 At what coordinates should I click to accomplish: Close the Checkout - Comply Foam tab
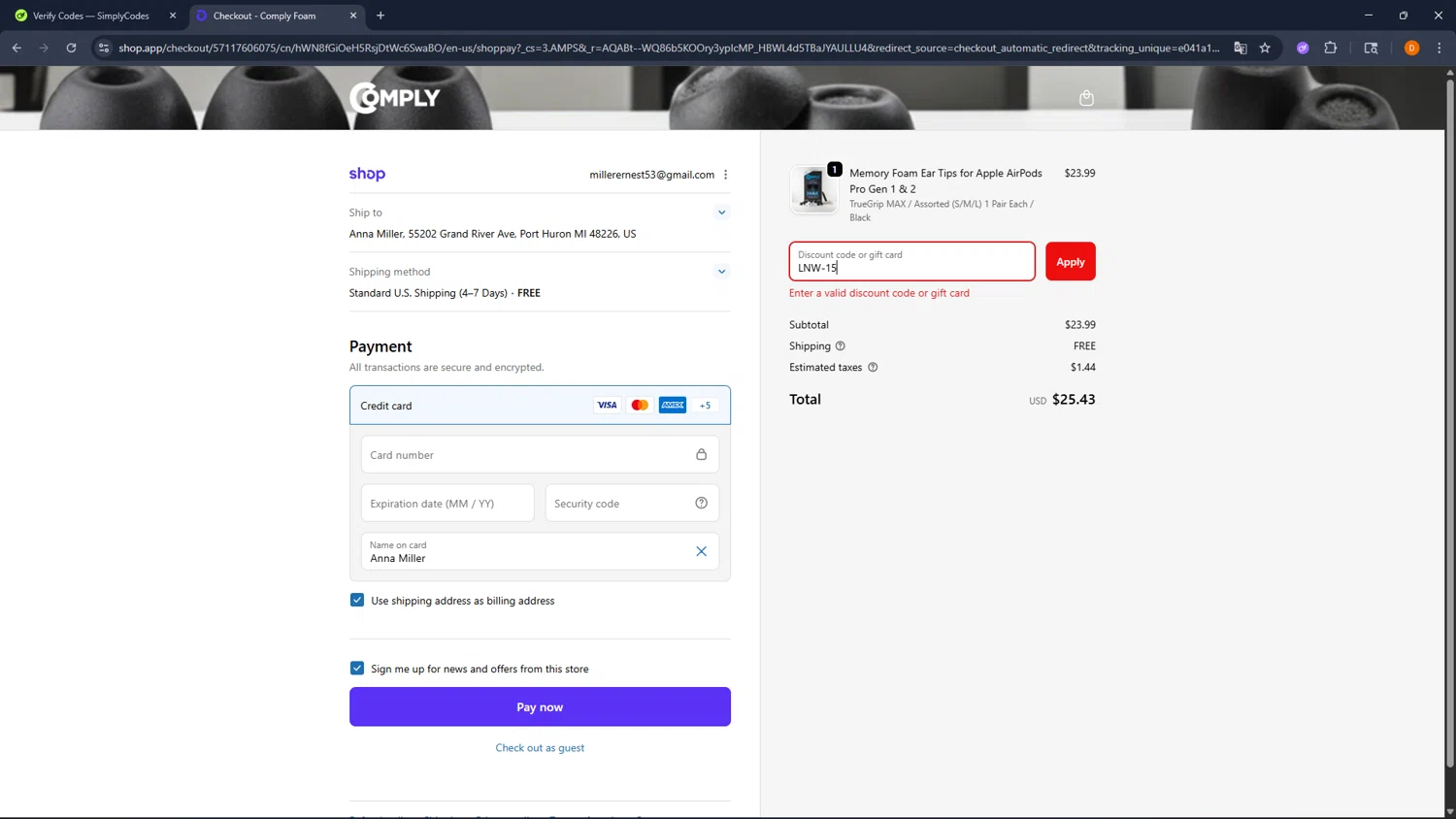click(353, 16)
